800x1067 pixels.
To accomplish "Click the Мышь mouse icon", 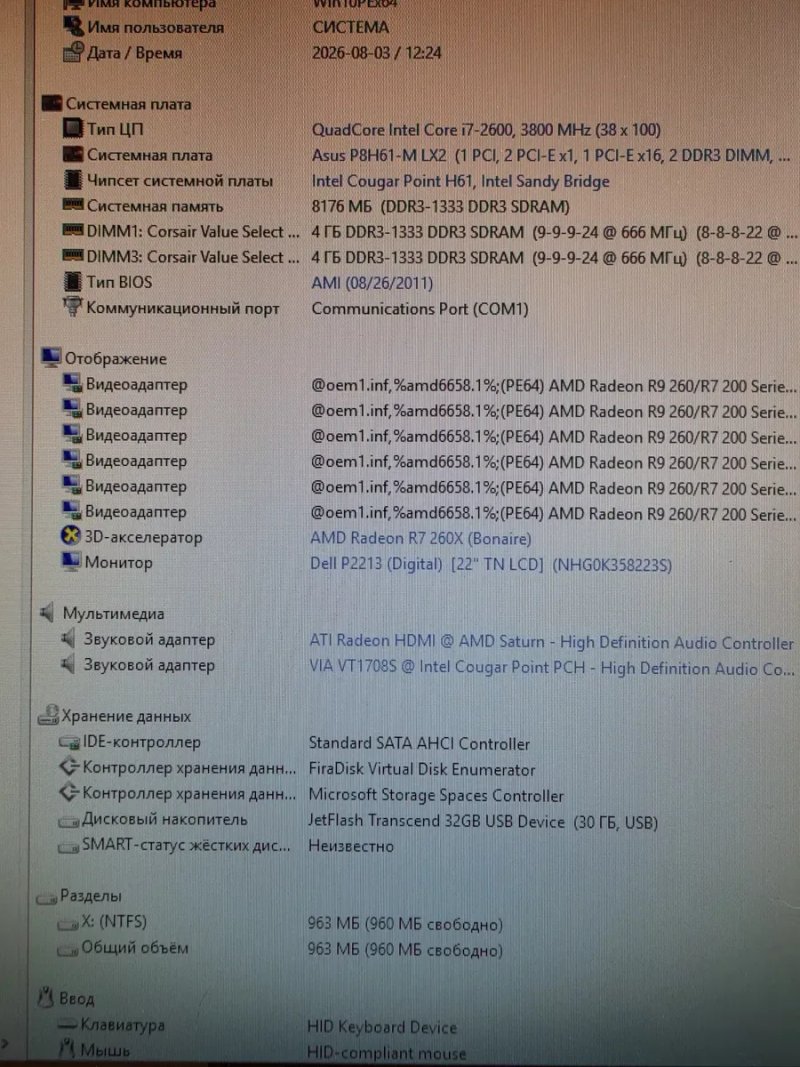I will coord(67,1049).
